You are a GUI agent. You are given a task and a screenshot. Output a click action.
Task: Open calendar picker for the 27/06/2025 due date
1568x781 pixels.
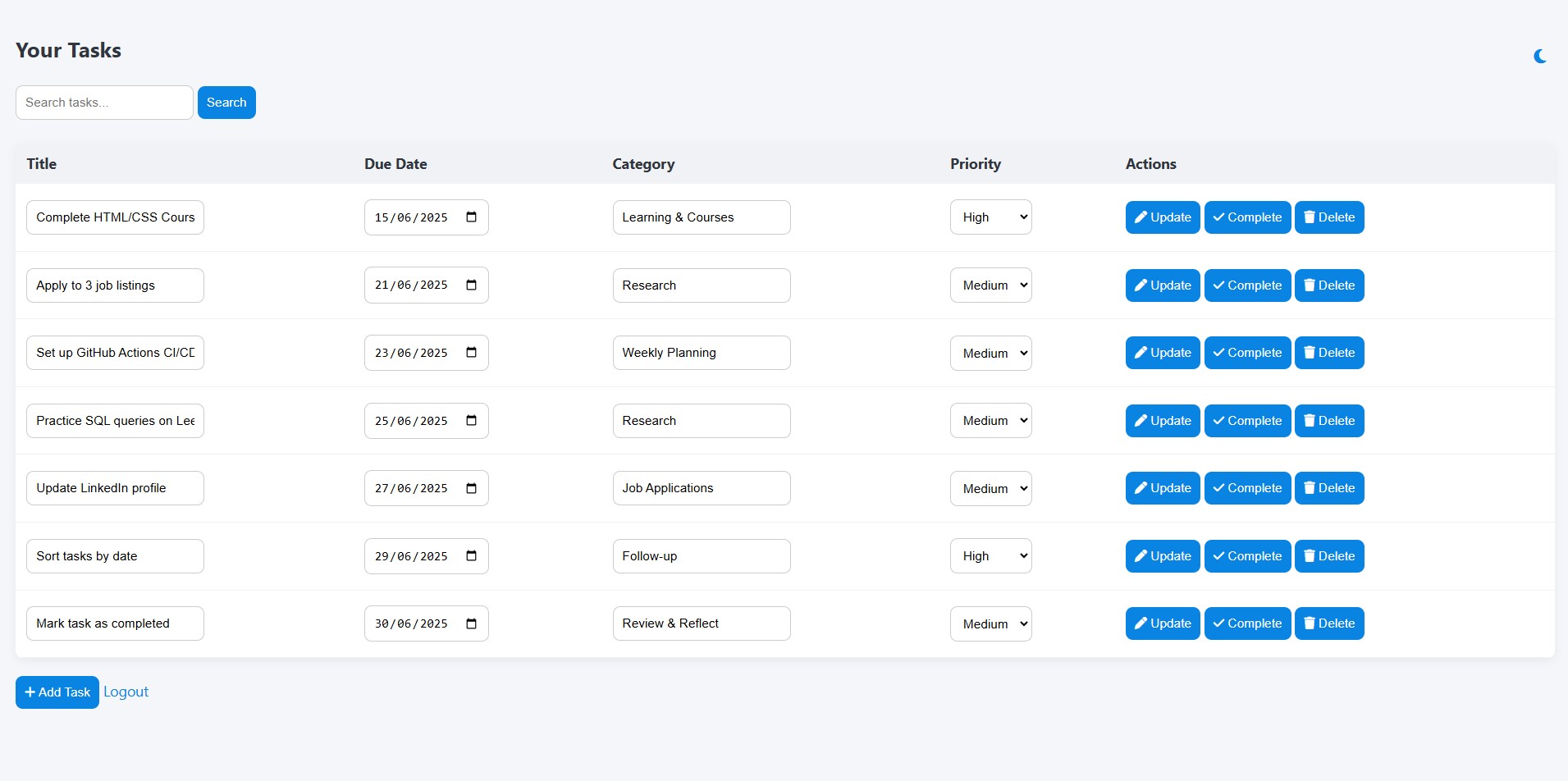click(471, 488)
